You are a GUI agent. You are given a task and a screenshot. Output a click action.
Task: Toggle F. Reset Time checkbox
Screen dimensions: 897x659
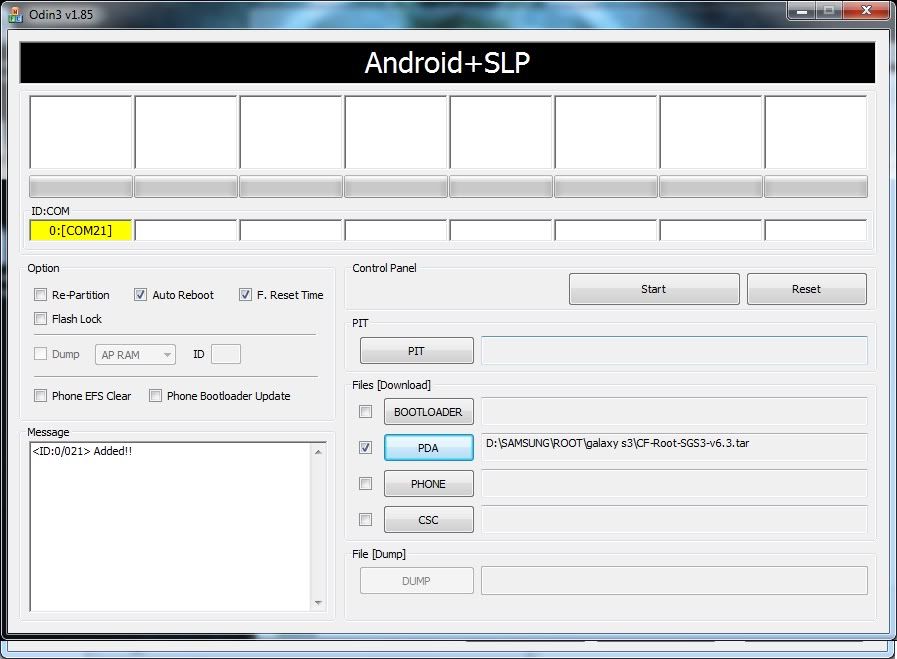tap(246, 295)
